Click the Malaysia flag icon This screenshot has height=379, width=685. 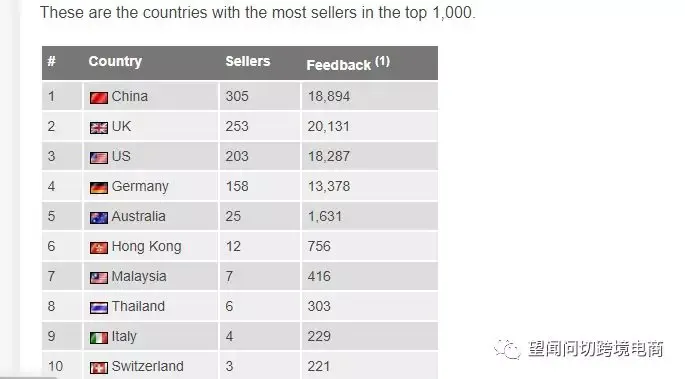[99, 278]
